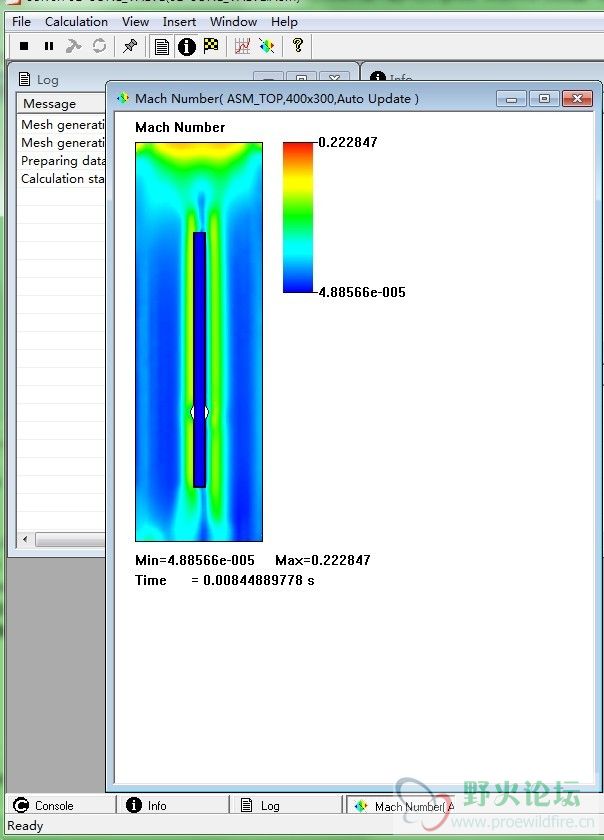Minimize the Mach Number window
604x840 pixels.
511,99
